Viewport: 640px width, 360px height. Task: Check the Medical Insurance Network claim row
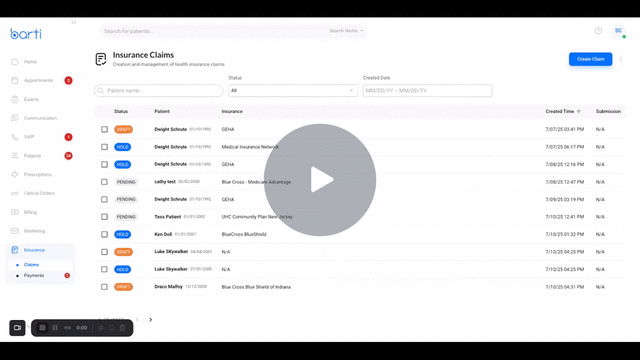pyautogui.click(x=104, y=147)
